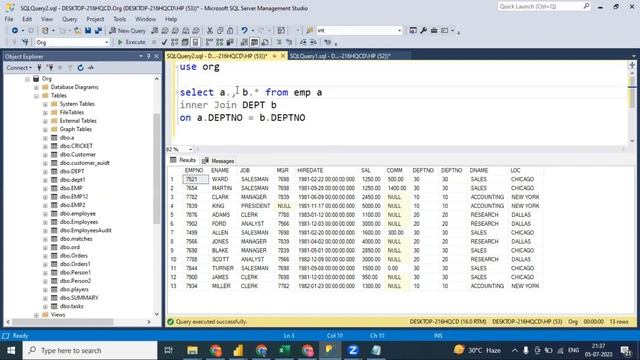Click the EMPNO cell 7521
The height and width of the screenshot is (360, 640).
pyautogui.click(x=196, y=179)
